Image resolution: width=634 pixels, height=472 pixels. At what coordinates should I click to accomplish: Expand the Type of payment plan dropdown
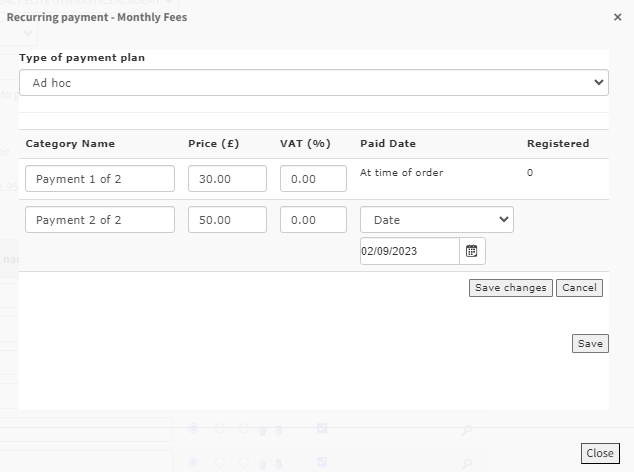tap(313, 83)
